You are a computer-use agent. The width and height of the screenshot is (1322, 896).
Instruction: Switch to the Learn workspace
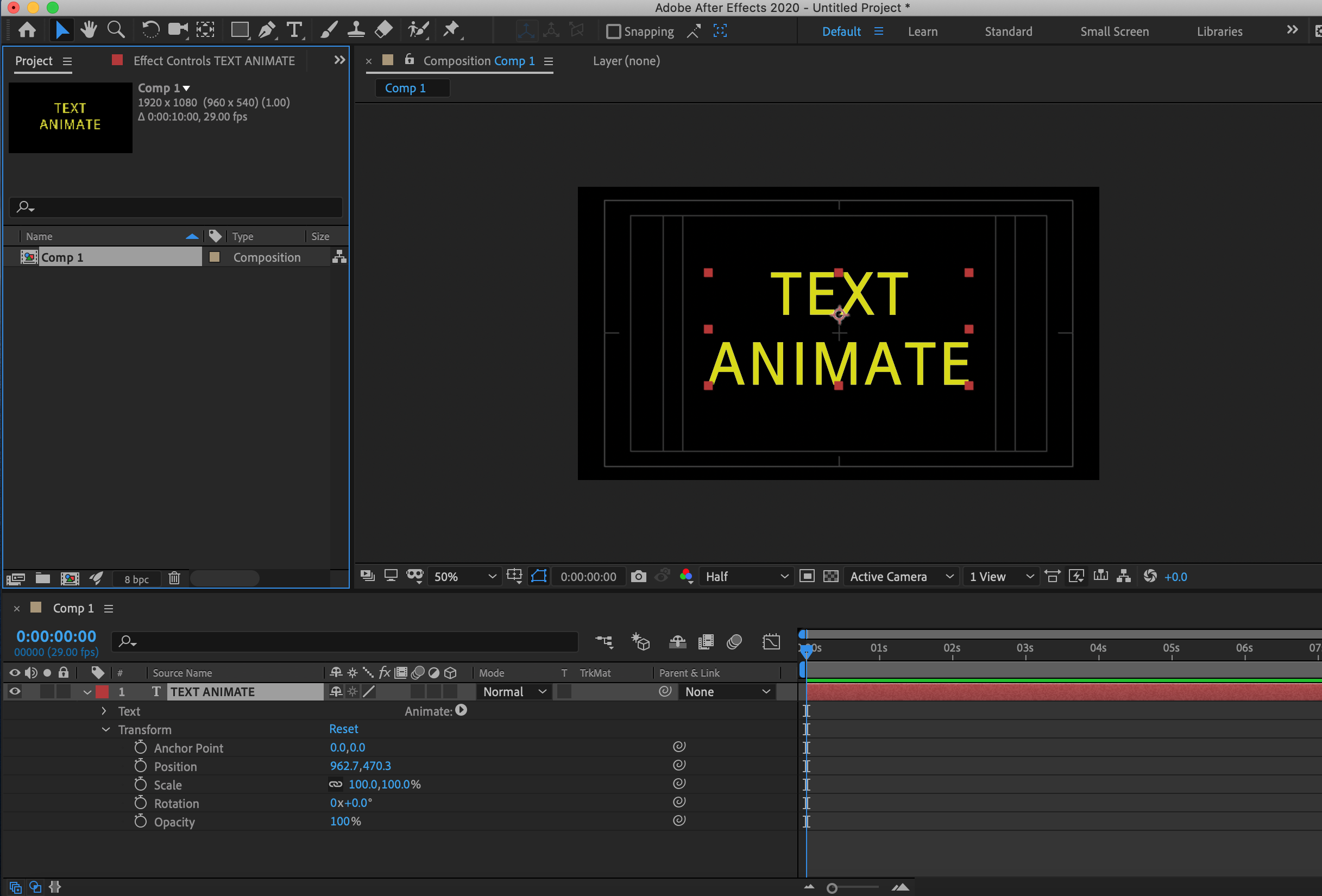[922, 31]
